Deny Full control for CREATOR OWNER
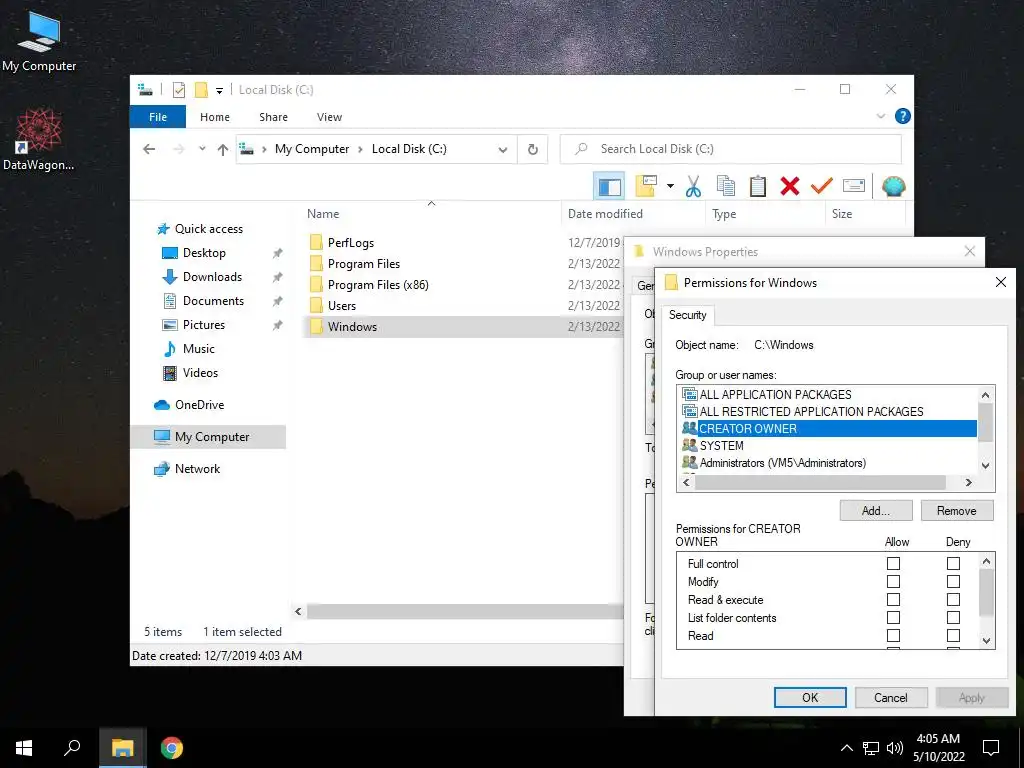 pos(953,563)
